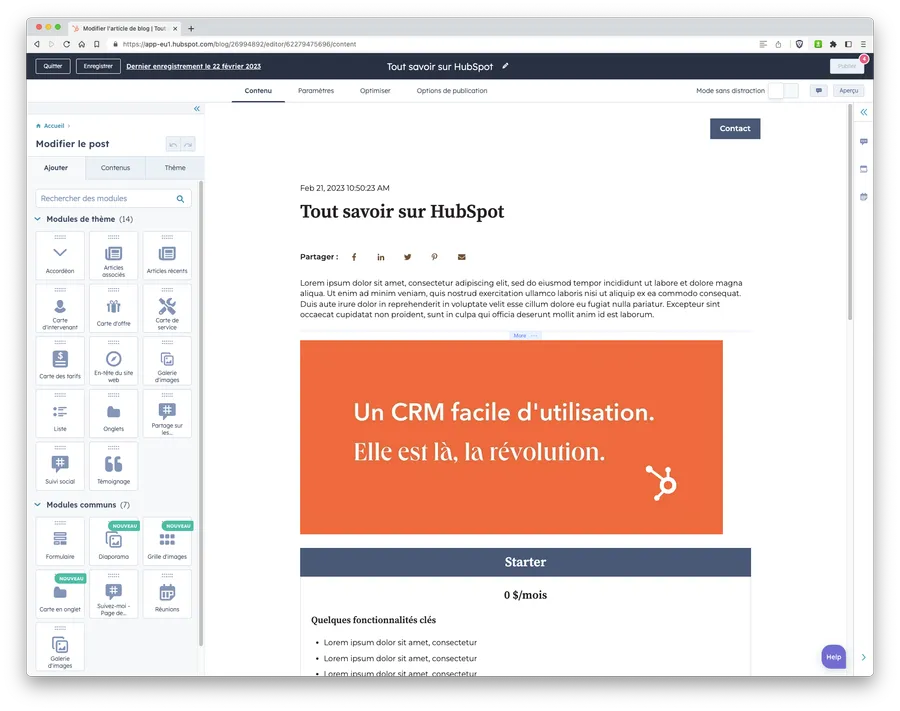Viewport: 900px width, 711px height.
Task: Switch to the Optimiser tab
Action: pyautogui.click(x=375, y=91)
